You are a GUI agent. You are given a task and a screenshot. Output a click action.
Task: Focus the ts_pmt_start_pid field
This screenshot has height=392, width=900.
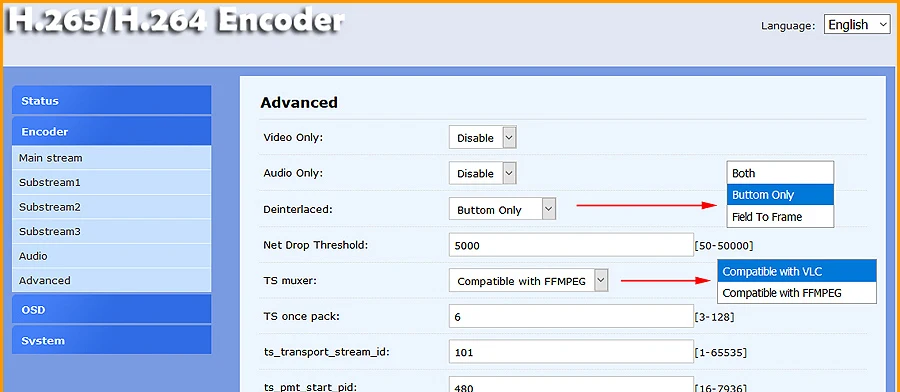571,385
